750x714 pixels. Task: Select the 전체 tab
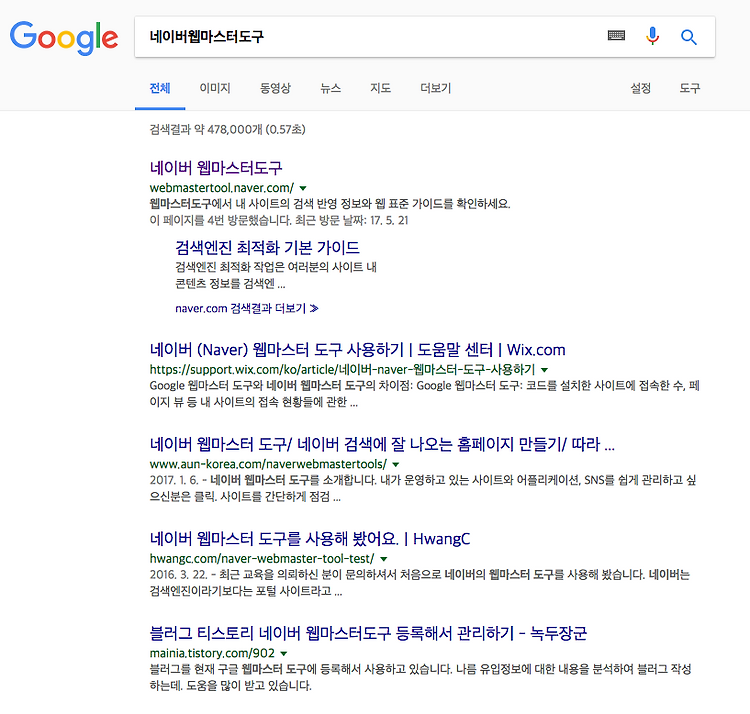[x=160, y=88]
